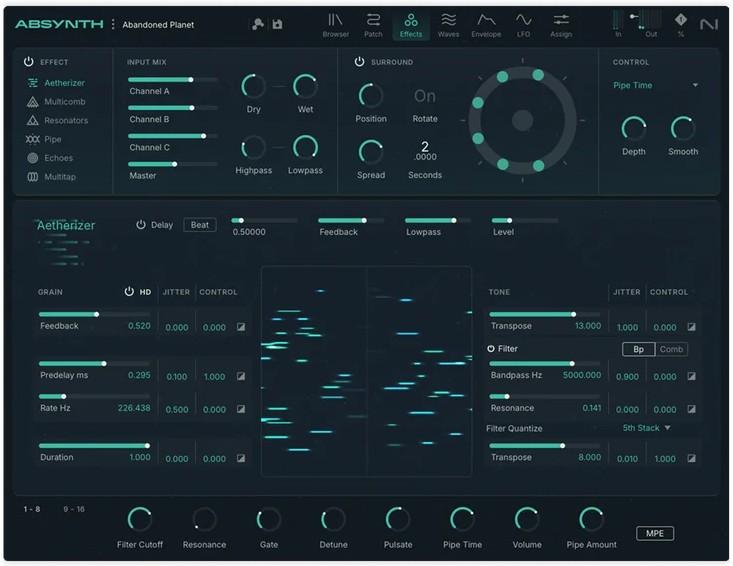
Task: Open the Assign view icon
Action: coord(561,20)
